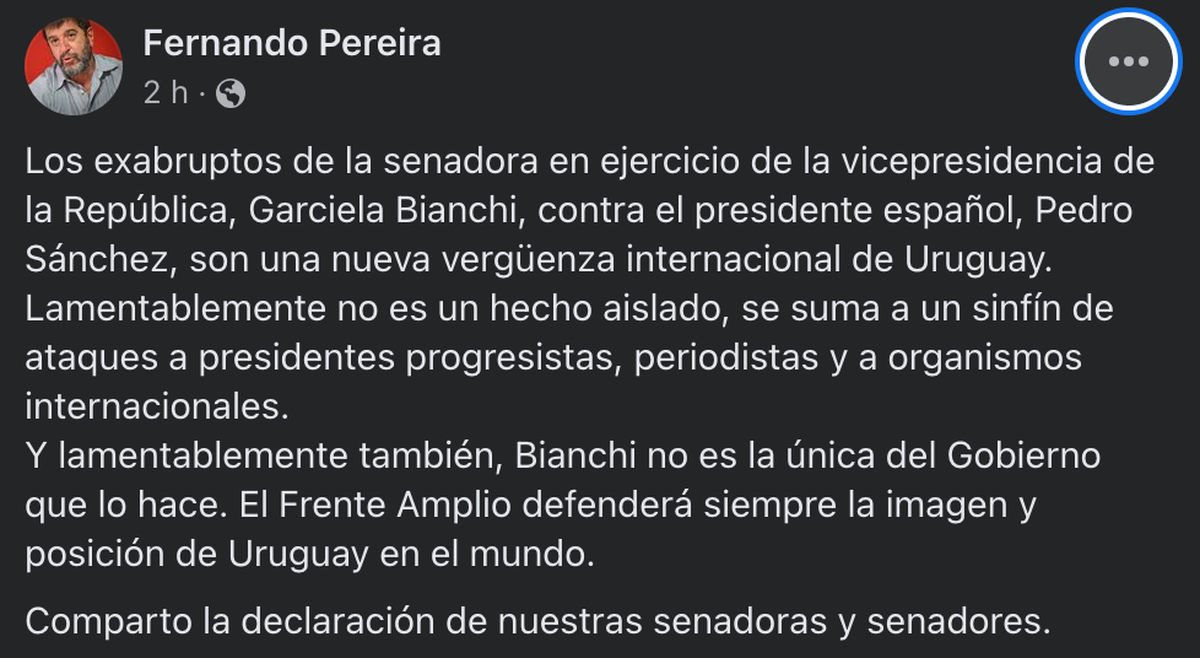
Task: Open the post options three-dot menu
Action: 1128,61
